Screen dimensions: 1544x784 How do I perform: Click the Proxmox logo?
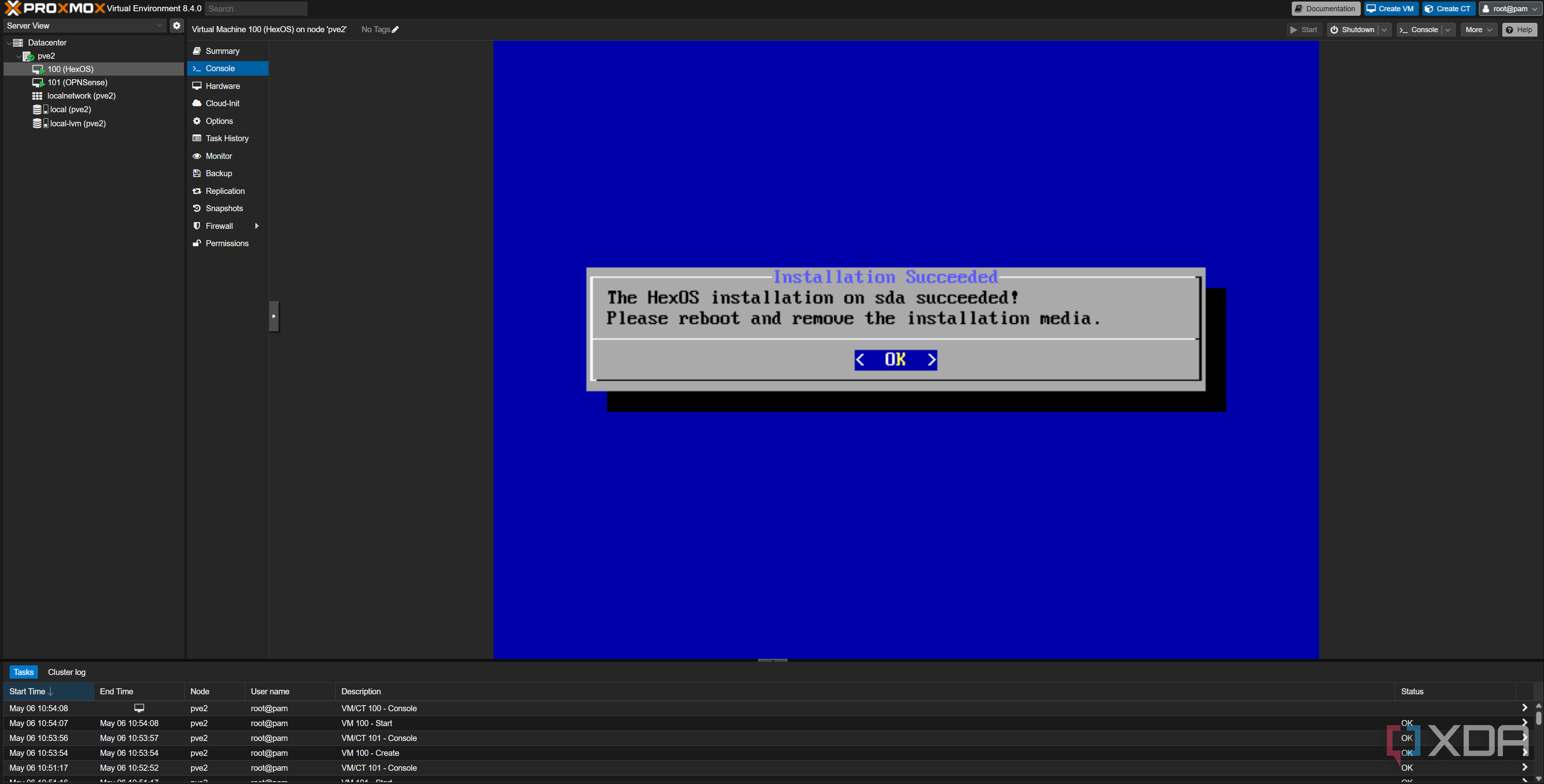[x=55, y=8]
